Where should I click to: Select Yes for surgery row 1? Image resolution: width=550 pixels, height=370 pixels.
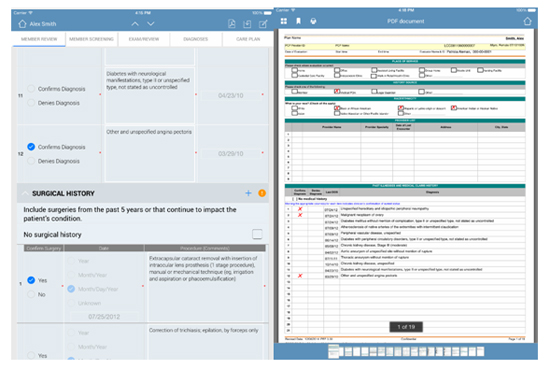pyautogui.click(x=31, y=280)
